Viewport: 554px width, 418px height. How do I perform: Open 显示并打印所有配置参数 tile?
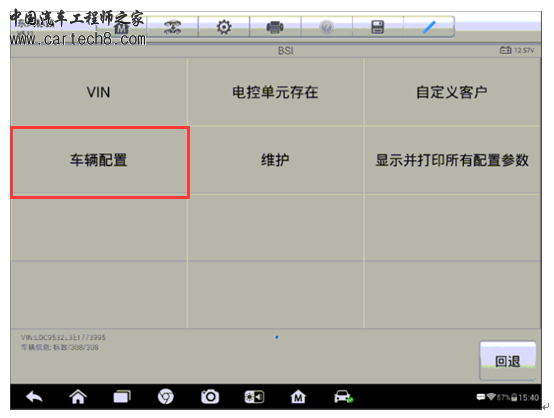(452, 160)
